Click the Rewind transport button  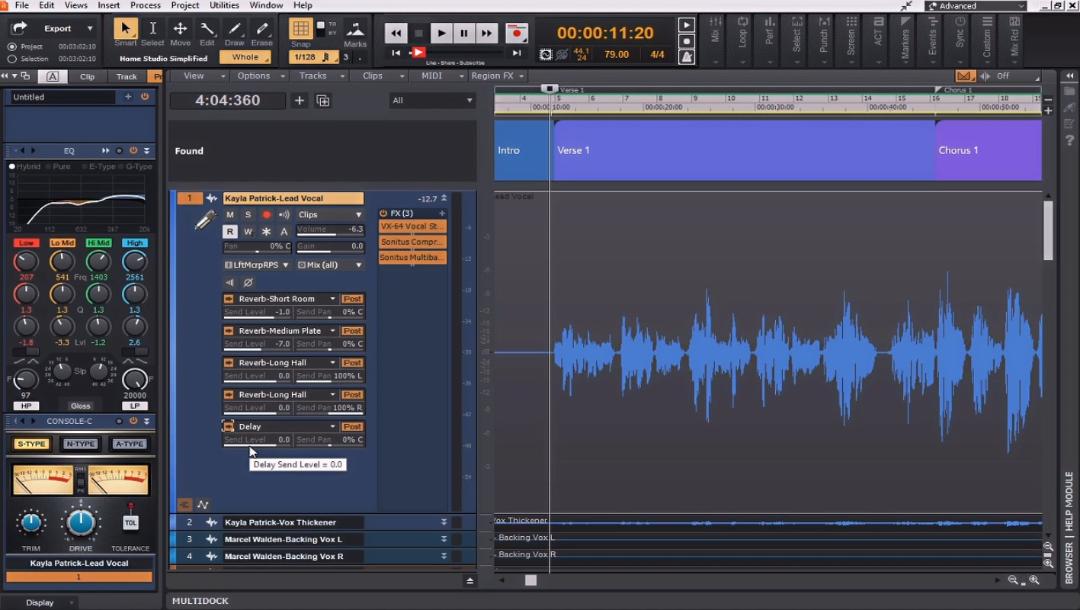pos(395,32)
